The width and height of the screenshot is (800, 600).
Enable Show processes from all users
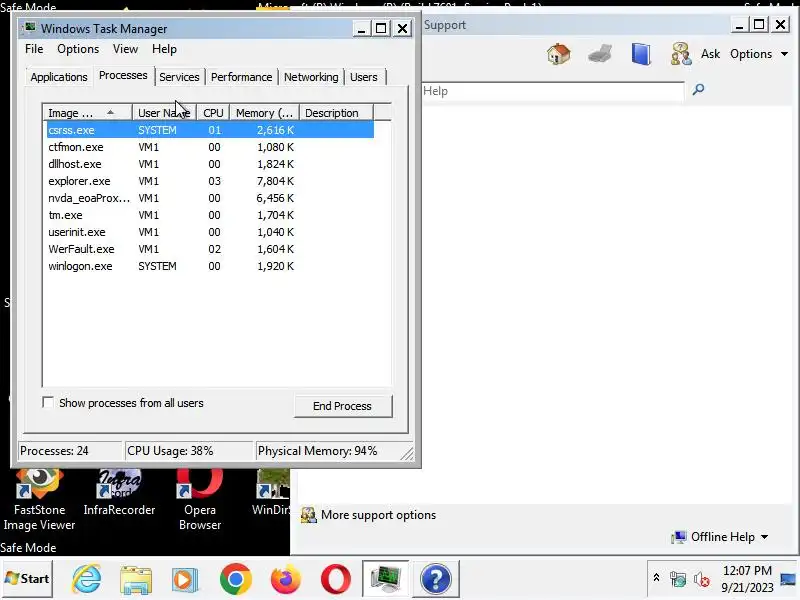[x=47, y=403]
